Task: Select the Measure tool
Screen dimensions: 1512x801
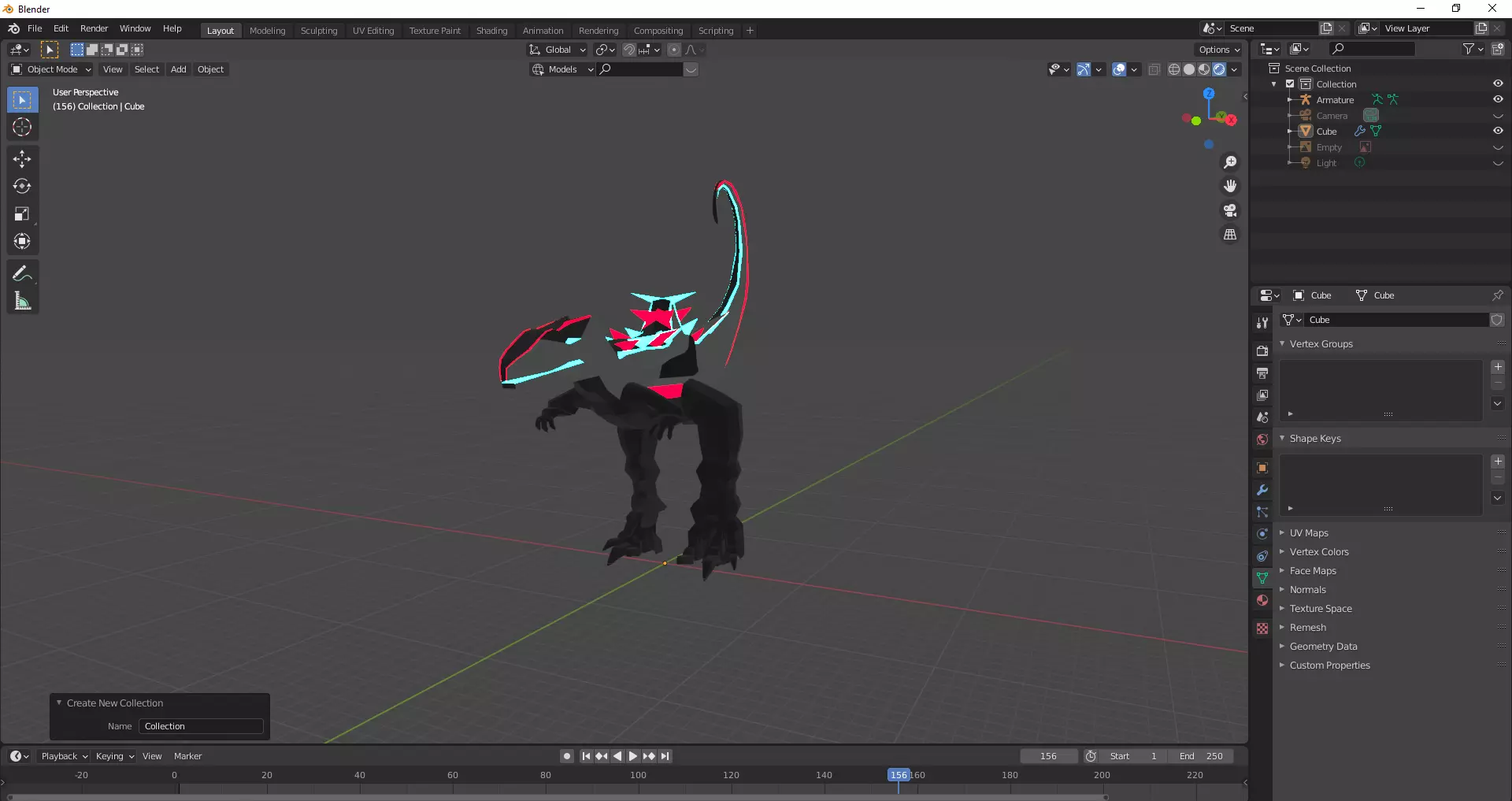Action: pos(22,301)
